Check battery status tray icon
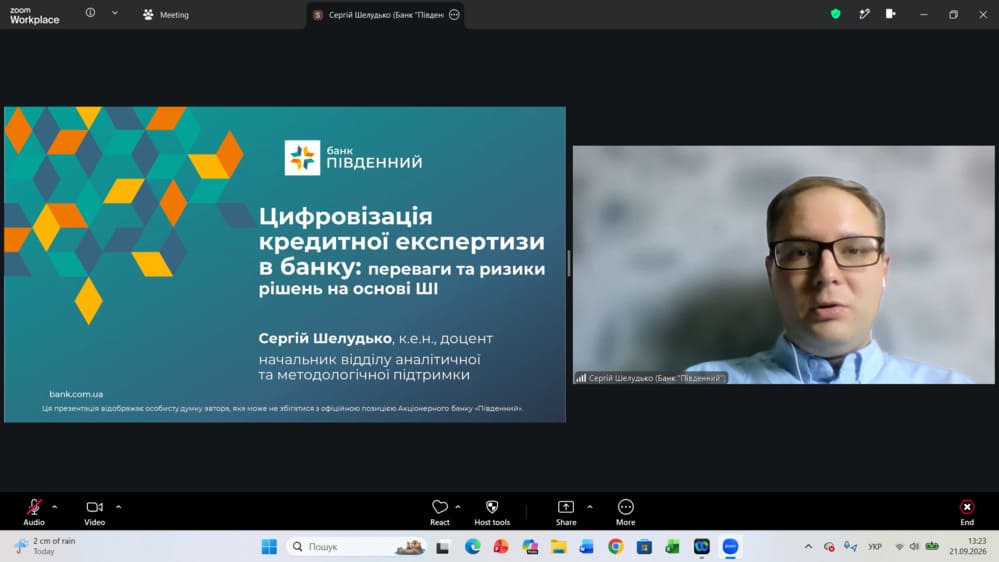The width and height of the screenshot is (999, 562). [932, 547]
